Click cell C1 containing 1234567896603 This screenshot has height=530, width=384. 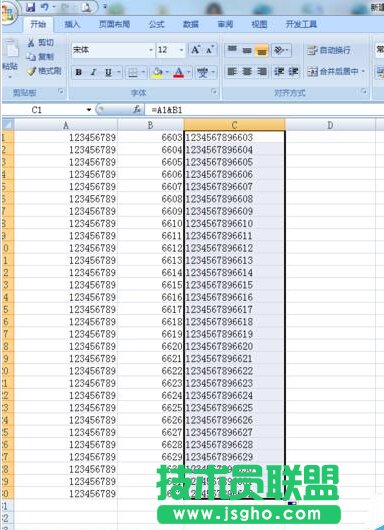(x=235, y=137)
